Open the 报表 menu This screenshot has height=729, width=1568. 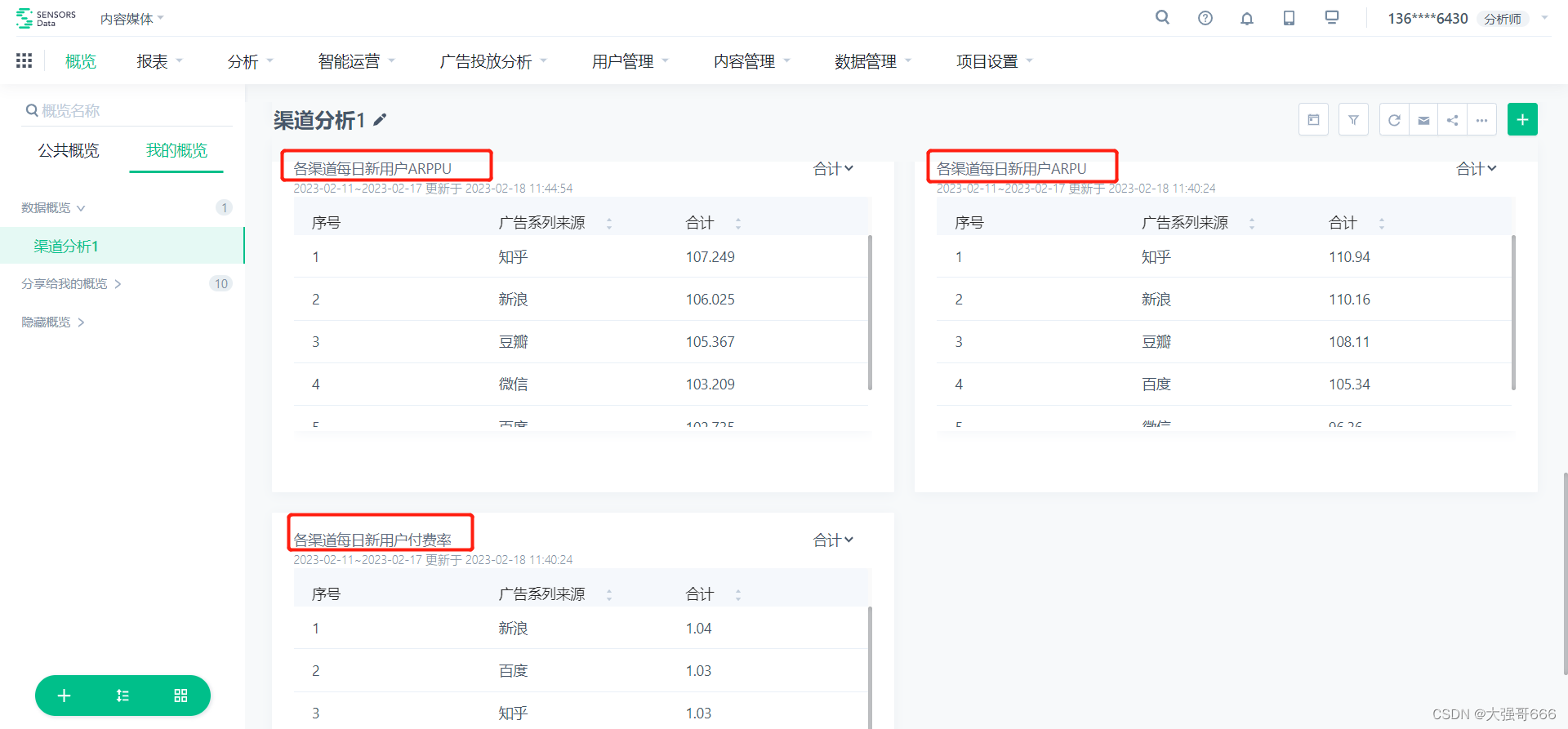(x=159, y=61)
